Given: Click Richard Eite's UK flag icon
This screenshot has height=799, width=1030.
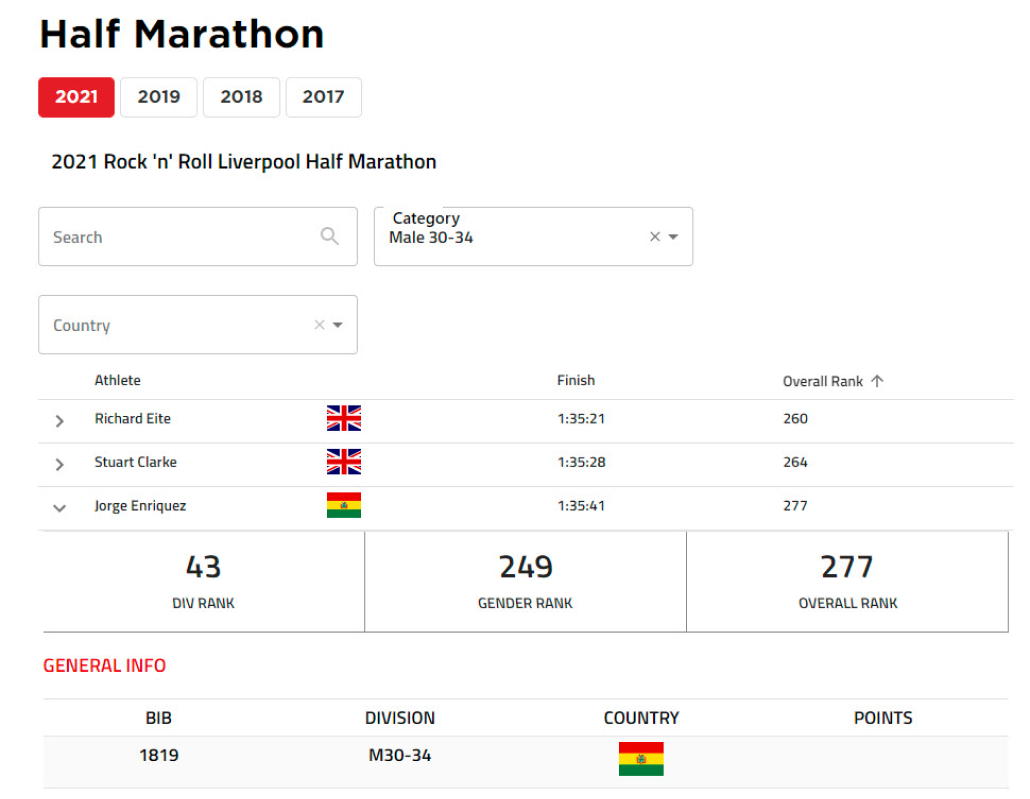Looking at the screenshot, I should point(343,418).
